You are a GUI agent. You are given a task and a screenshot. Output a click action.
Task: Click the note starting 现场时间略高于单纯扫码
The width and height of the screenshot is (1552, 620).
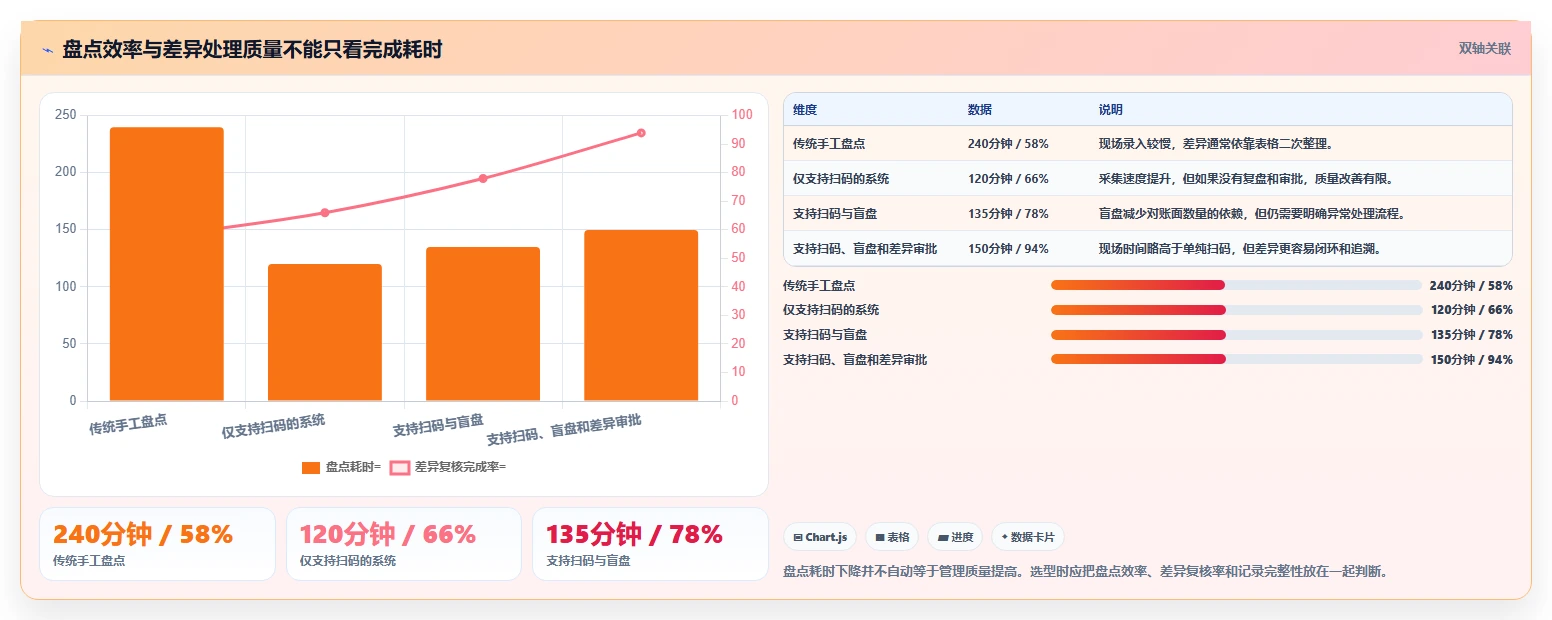[1240, 249]
